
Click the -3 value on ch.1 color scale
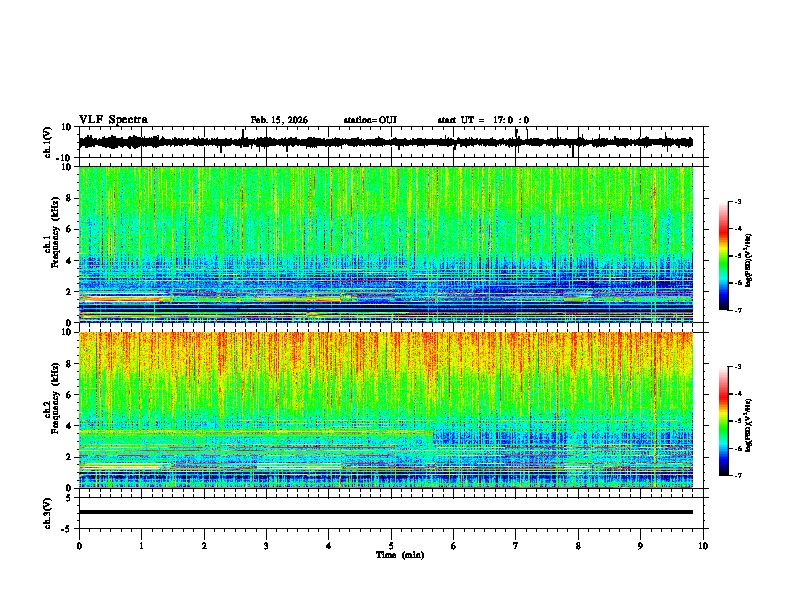(x=738, y=202)
